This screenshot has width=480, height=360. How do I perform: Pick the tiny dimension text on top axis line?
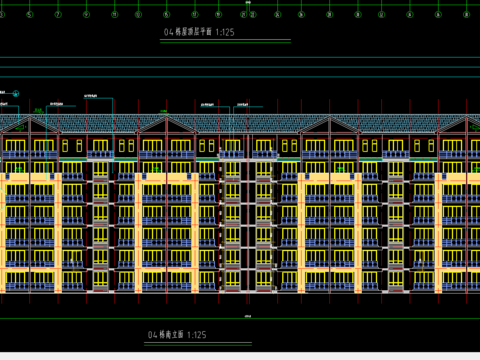coord(248,2)
